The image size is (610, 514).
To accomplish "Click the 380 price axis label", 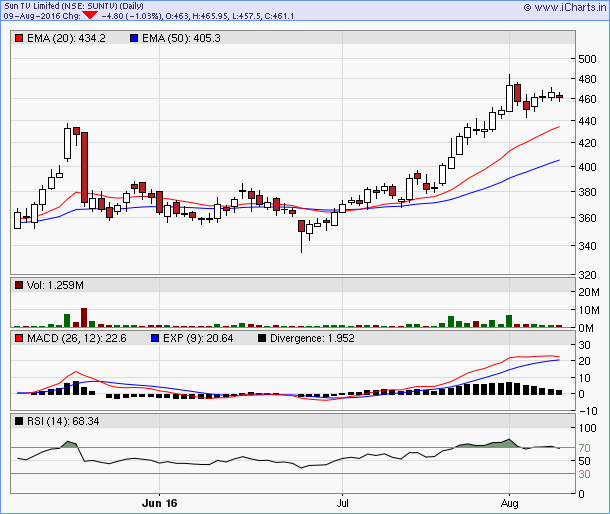I will click(x=587, y=192).
